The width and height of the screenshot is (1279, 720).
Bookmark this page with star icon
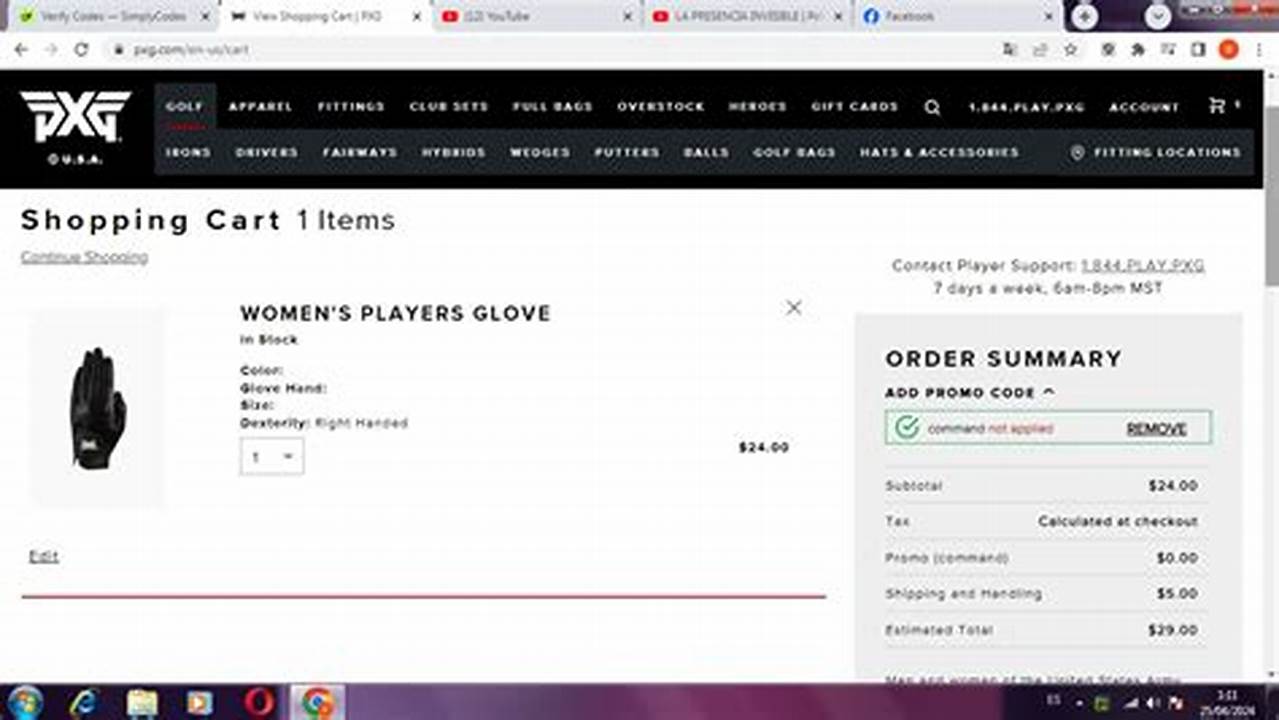1071,49
